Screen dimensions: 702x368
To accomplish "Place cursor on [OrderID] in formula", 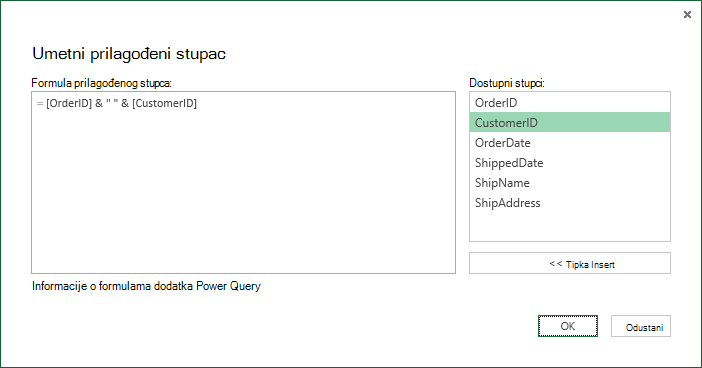I will pos(69,103).
